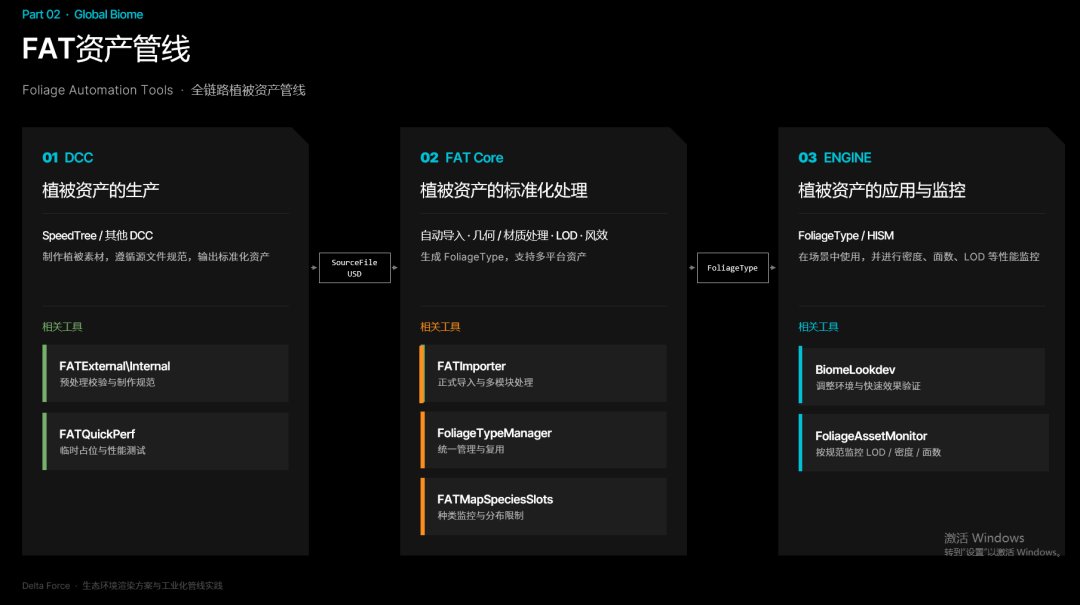
Task: Open the FATImporter tool card
Action: click(x=543, y=373)
